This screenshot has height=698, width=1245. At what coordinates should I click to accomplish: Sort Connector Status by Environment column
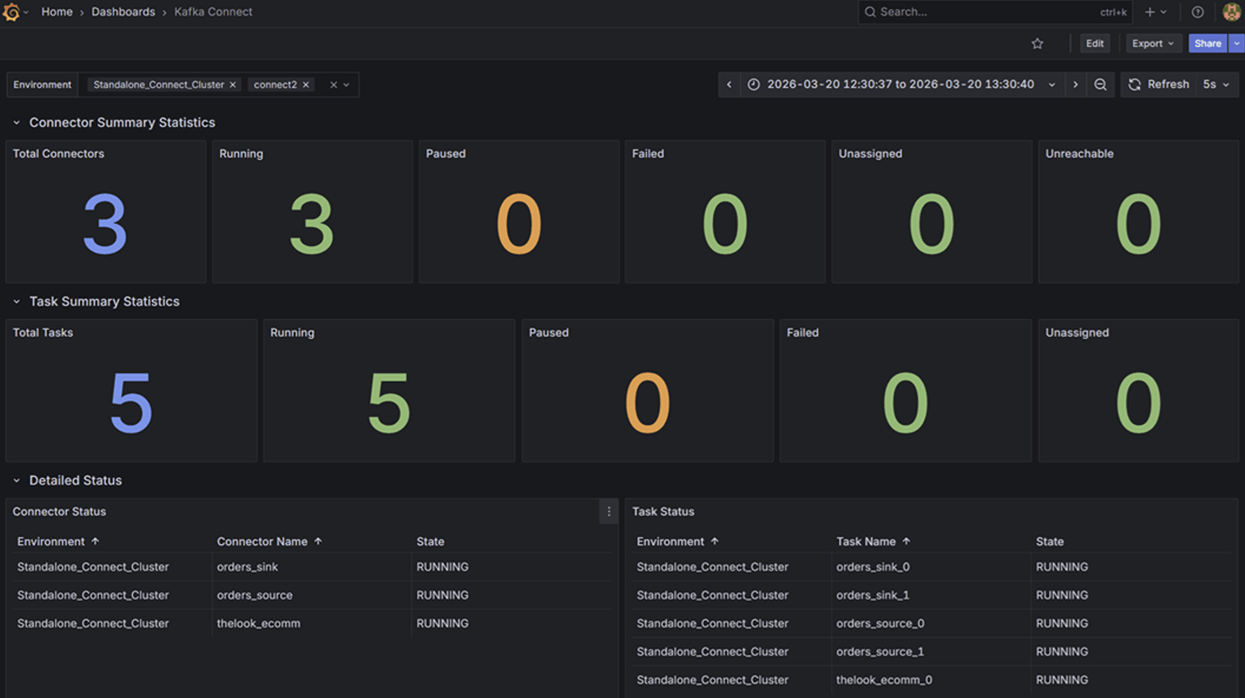coord(58,542)
